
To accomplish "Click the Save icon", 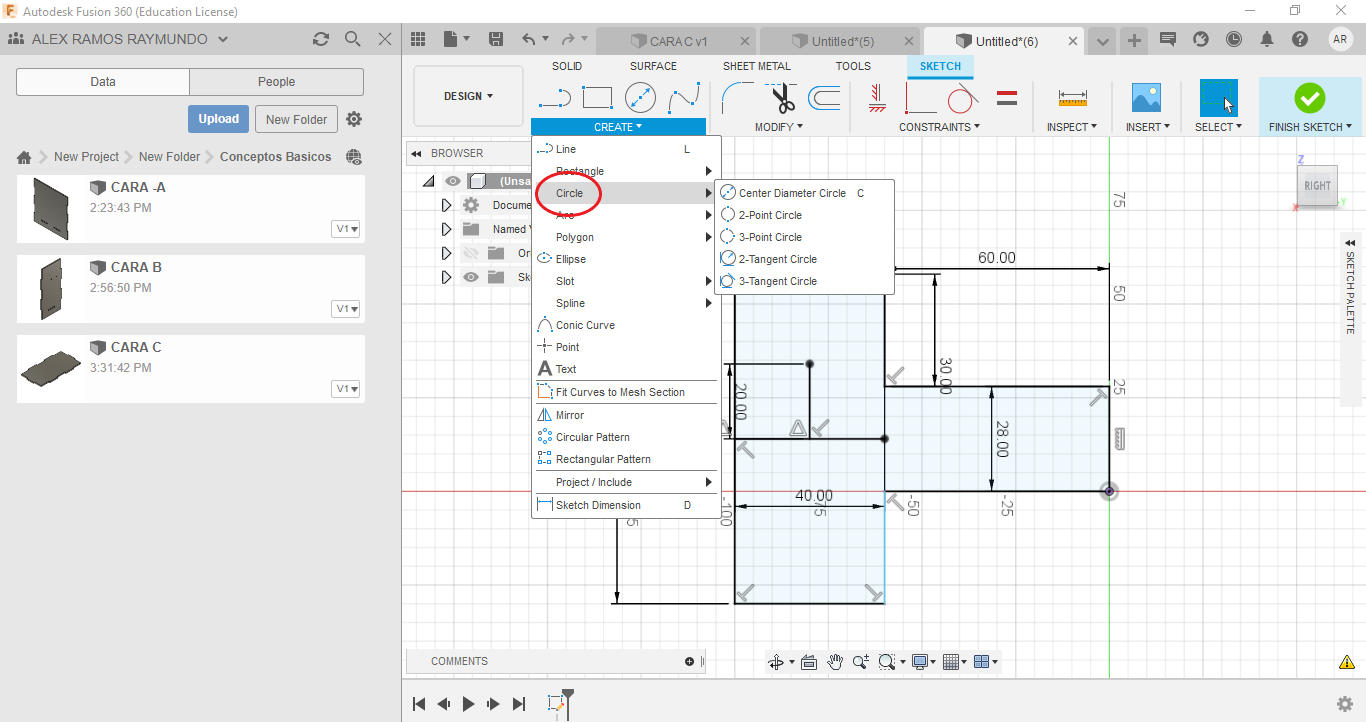I will [495, 39].
